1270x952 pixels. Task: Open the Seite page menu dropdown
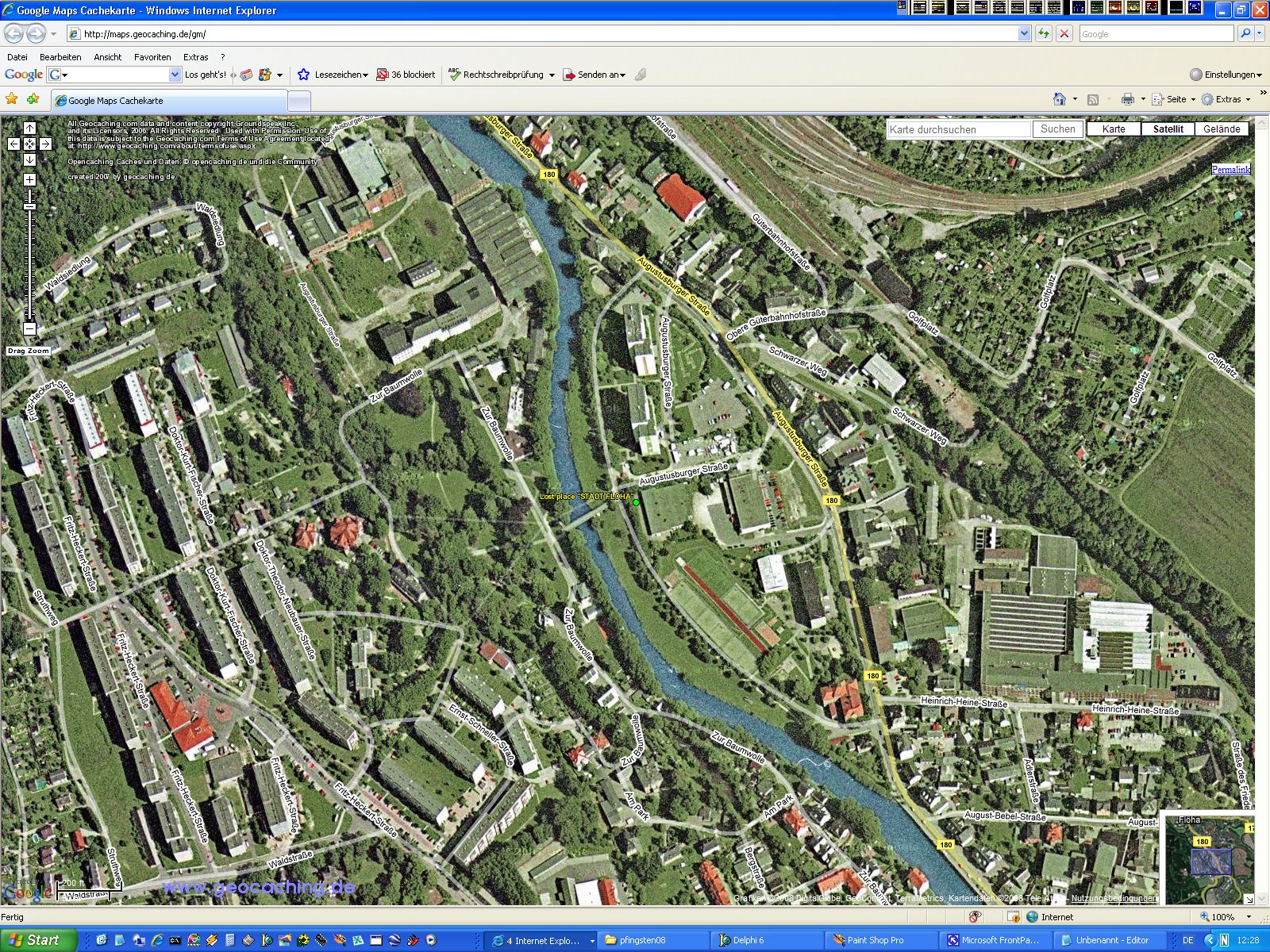[1174, 99]
